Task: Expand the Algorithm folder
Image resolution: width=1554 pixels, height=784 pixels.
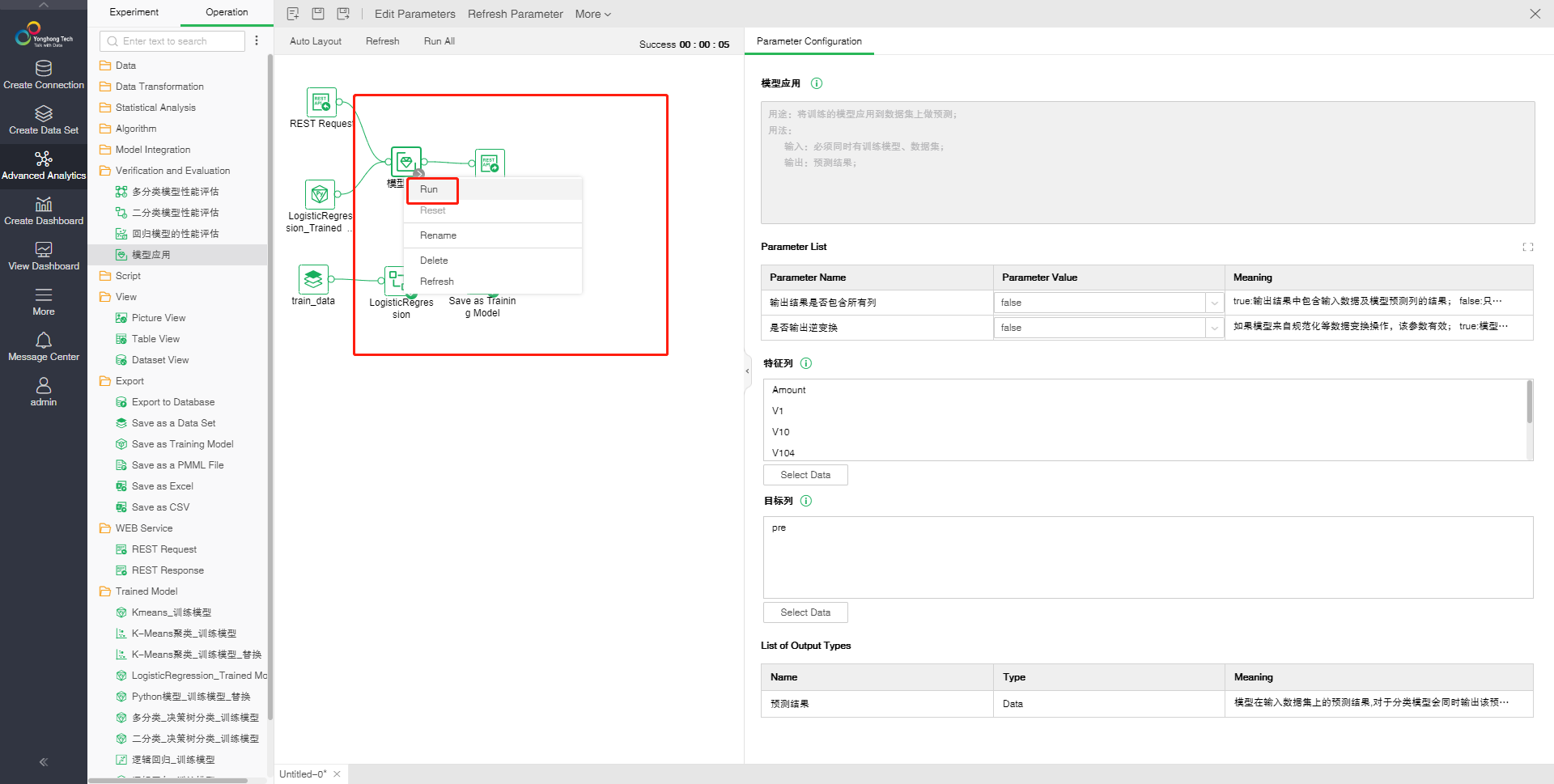Action: [128, 129]
